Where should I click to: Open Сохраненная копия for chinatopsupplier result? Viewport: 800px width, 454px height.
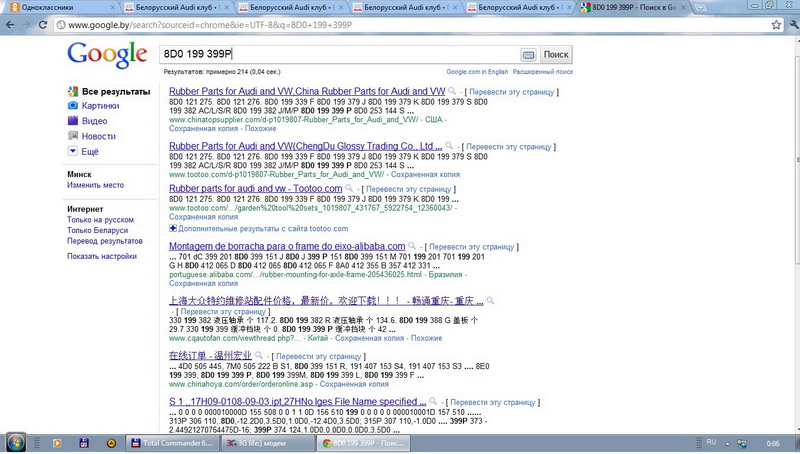[x=204, y=129]
